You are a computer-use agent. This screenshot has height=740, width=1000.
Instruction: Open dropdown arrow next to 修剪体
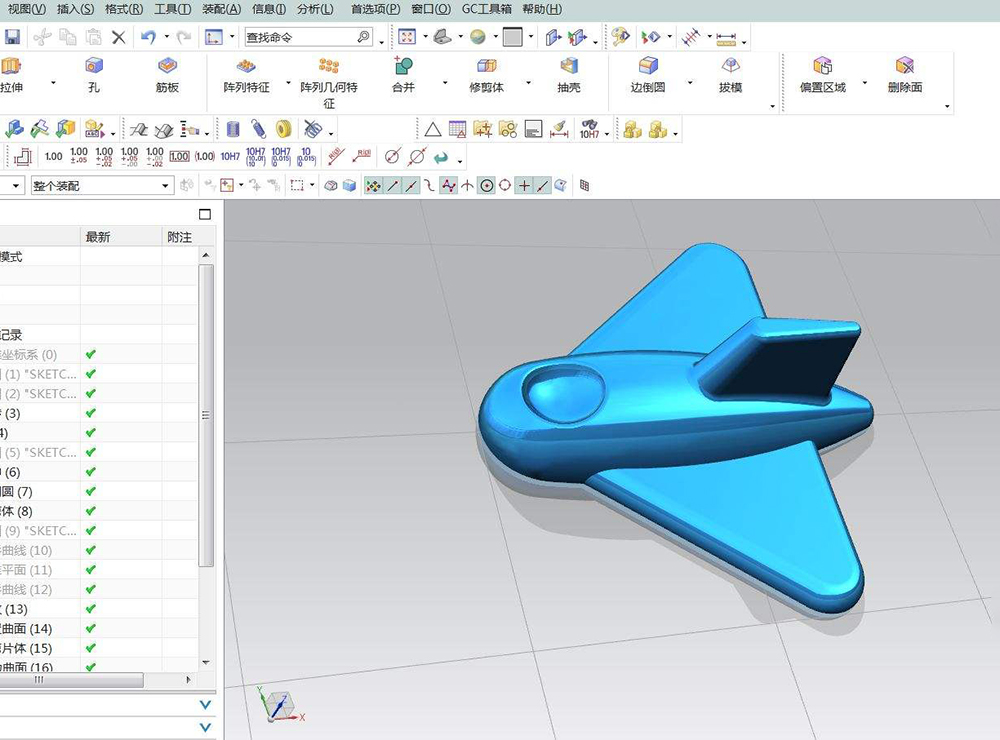tap(528, 83)
